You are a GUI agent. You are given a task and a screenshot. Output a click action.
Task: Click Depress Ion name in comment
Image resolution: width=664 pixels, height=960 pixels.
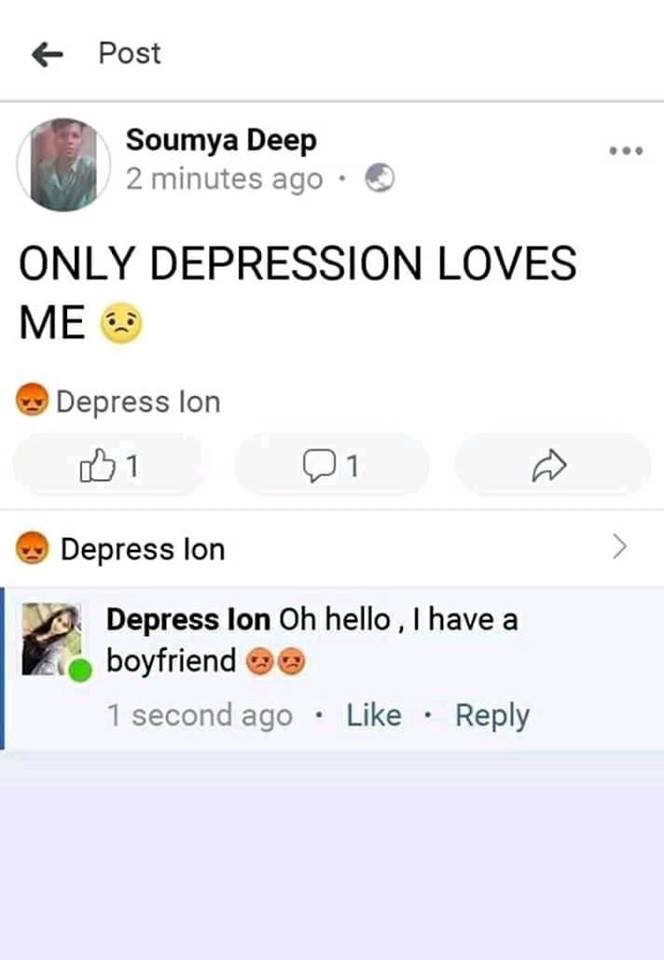point(188,620)
